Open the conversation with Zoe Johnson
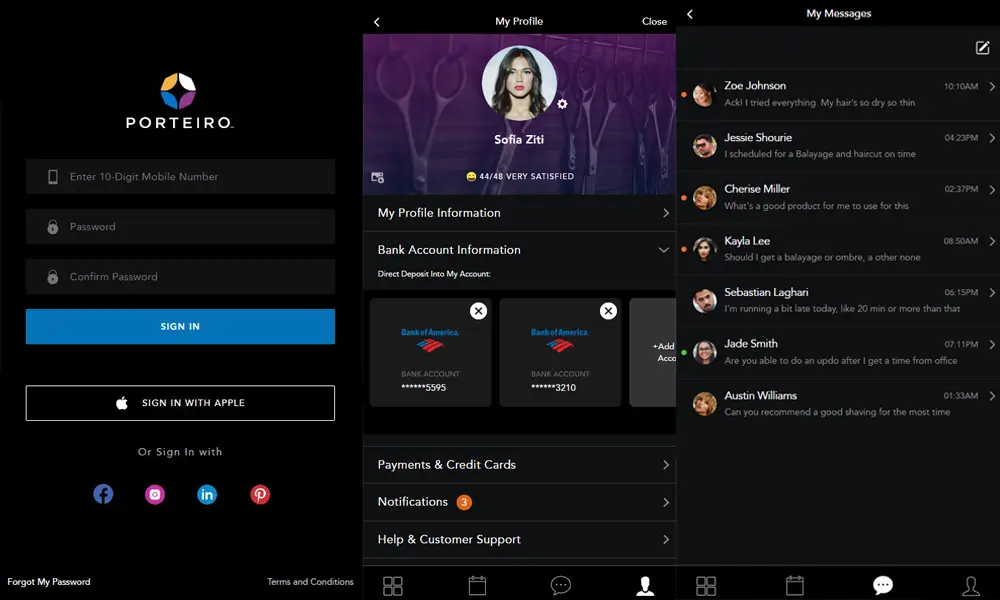Image resolution: width=1000 pixels, height=600 pixels. pos(838,94)
